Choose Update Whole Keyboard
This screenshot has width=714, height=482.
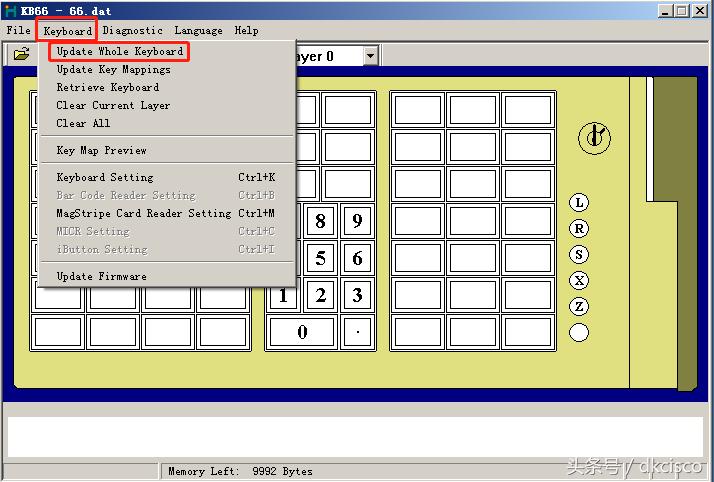coord(120,51)
